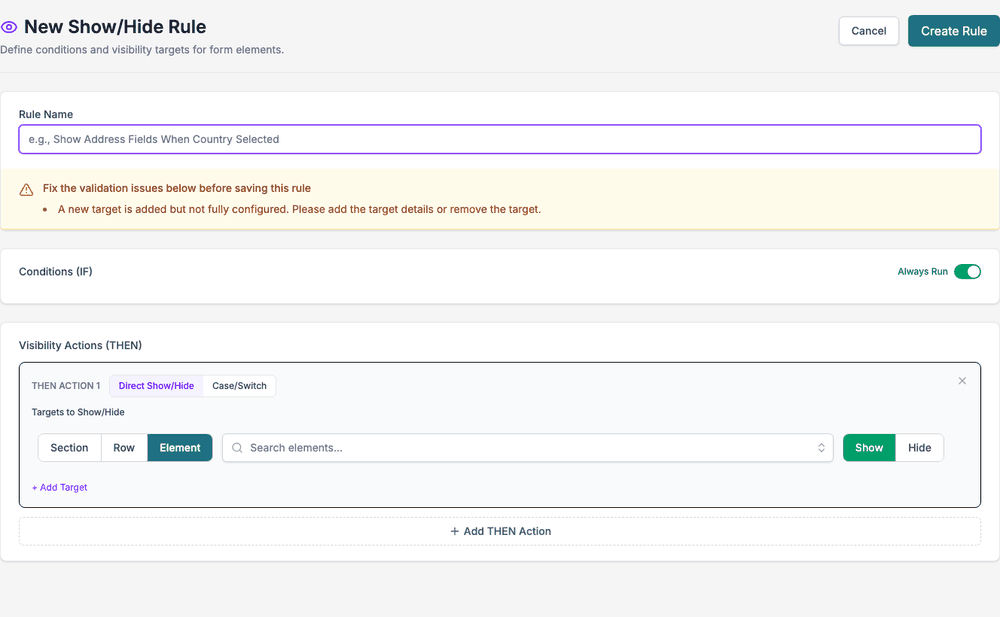The width and height of the screenshot is (1000, 617).
Task: Click the Create Rule button
Action: pos(953,31)
